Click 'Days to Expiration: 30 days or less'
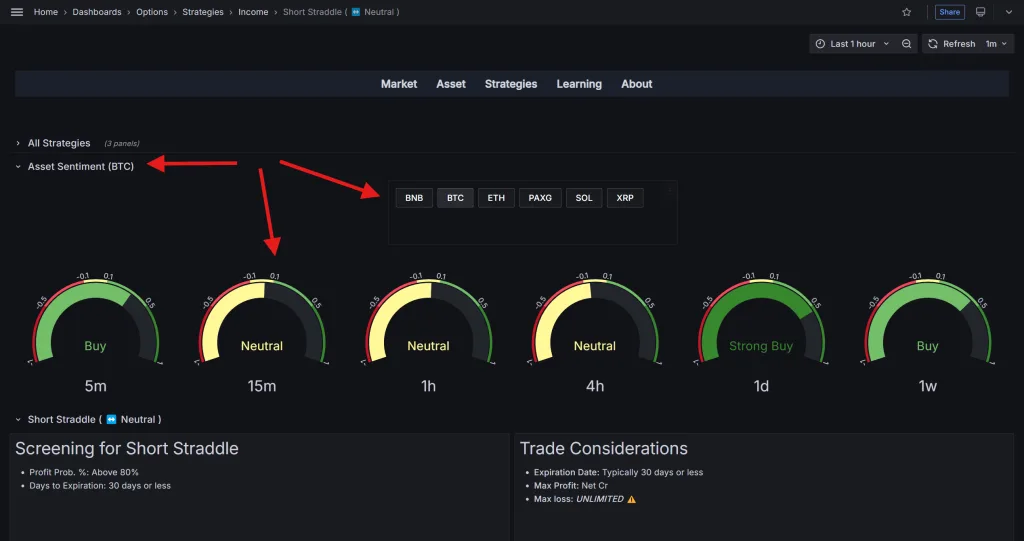Screen dimensions: 1024x541 [x=100, y=485]
